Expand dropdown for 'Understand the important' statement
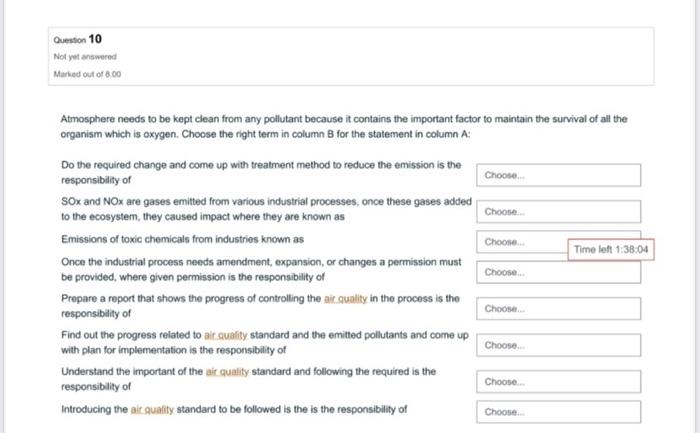 558,382
